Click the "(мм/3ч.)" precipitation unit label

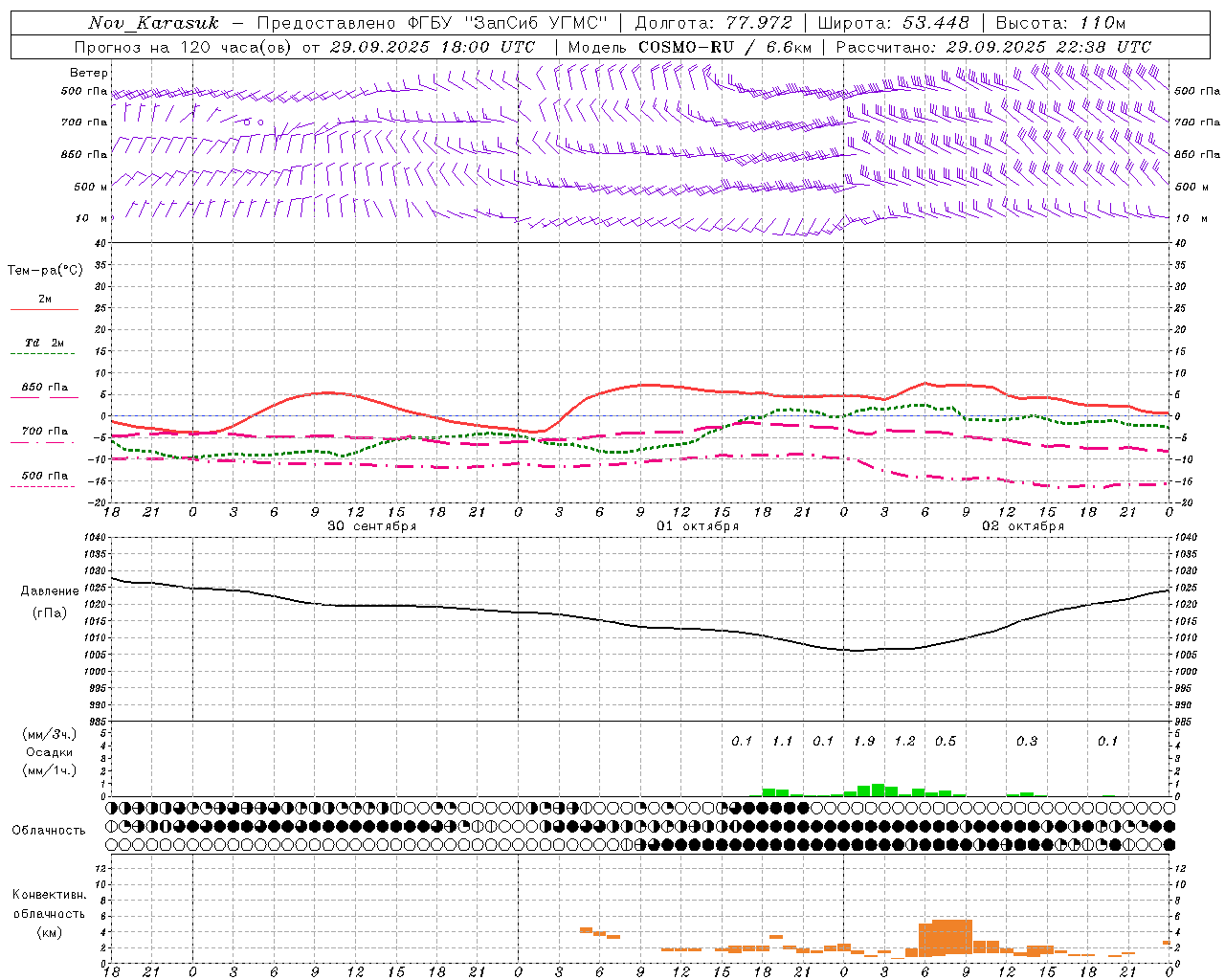50,734
